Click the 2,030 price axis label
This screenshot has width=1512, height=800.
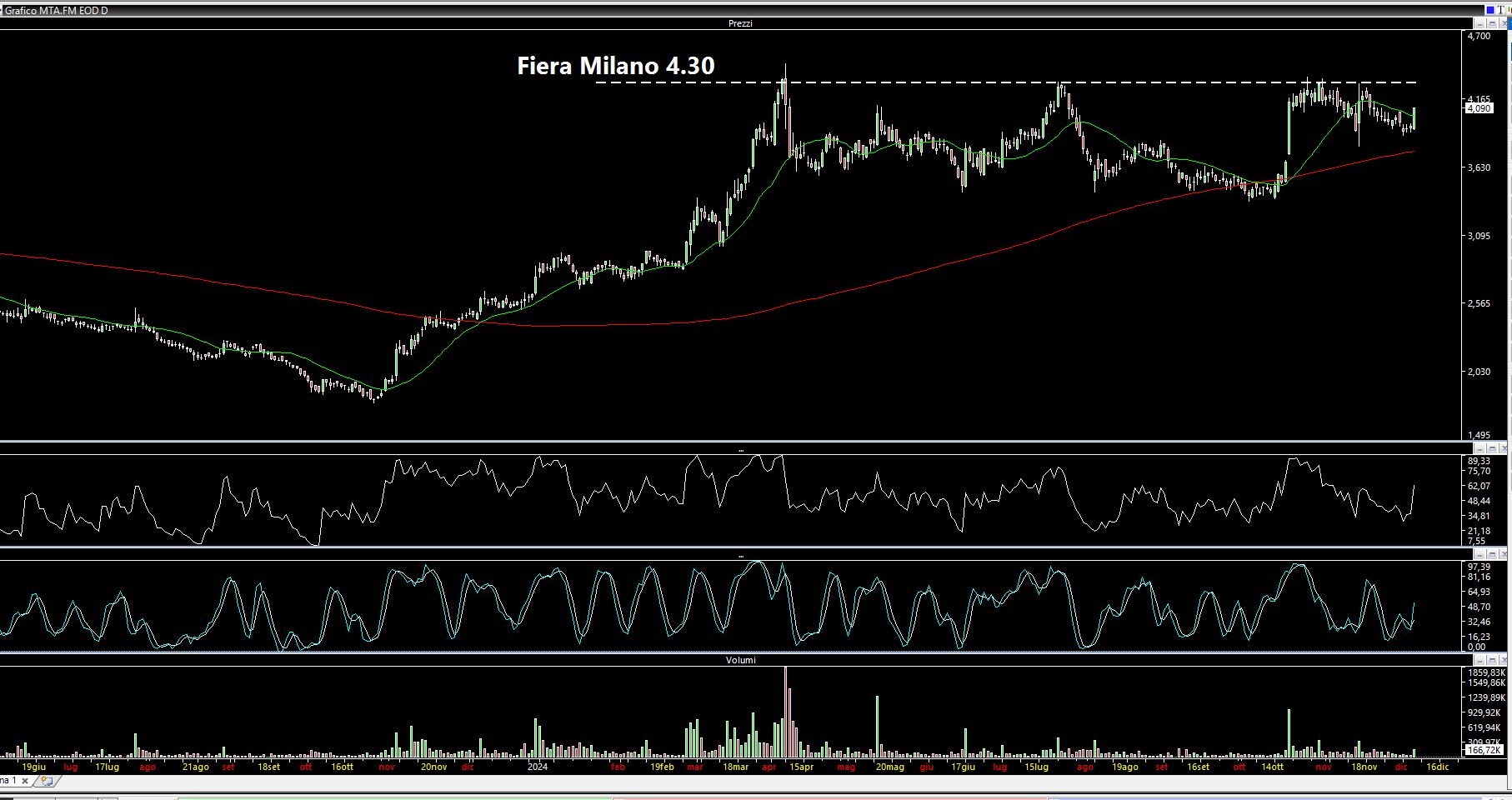(x=1479, y=372)
